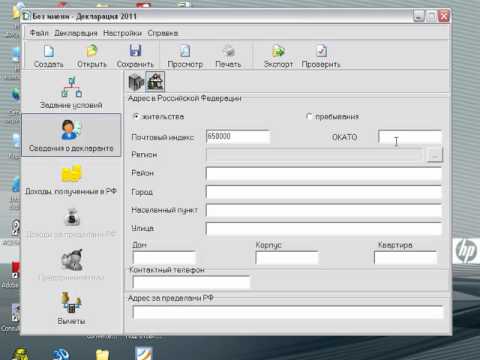The height and width of the screenshot is (360, 480).
Task: Select the жительства radio button
Action: pos(136,116)
